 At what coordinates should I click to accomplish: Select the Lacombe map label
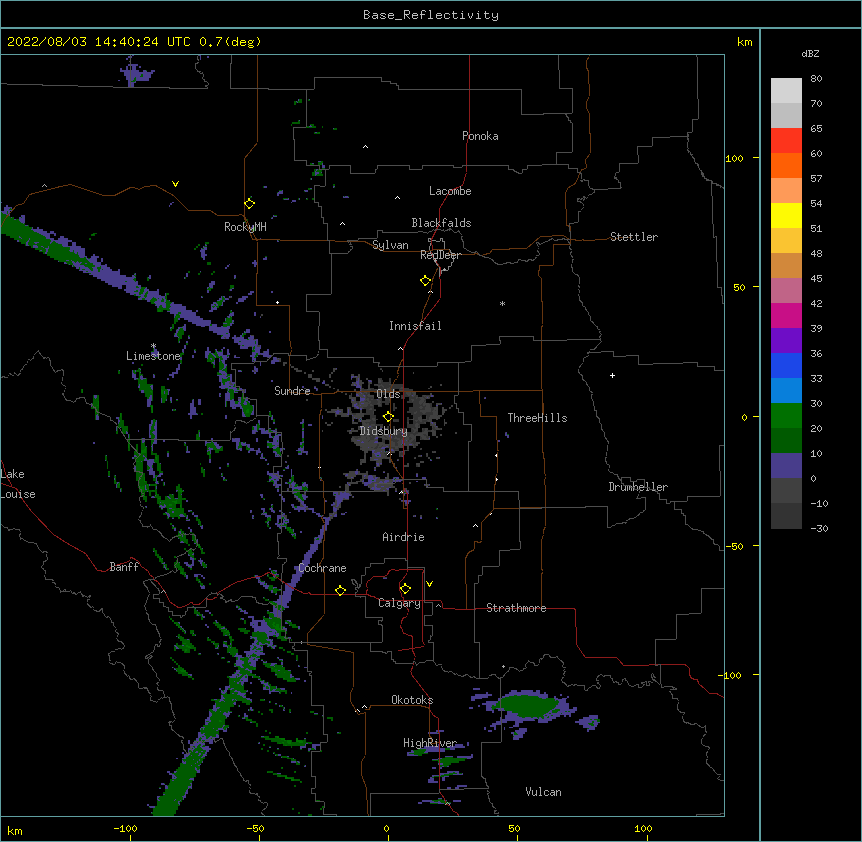point(450,191)
